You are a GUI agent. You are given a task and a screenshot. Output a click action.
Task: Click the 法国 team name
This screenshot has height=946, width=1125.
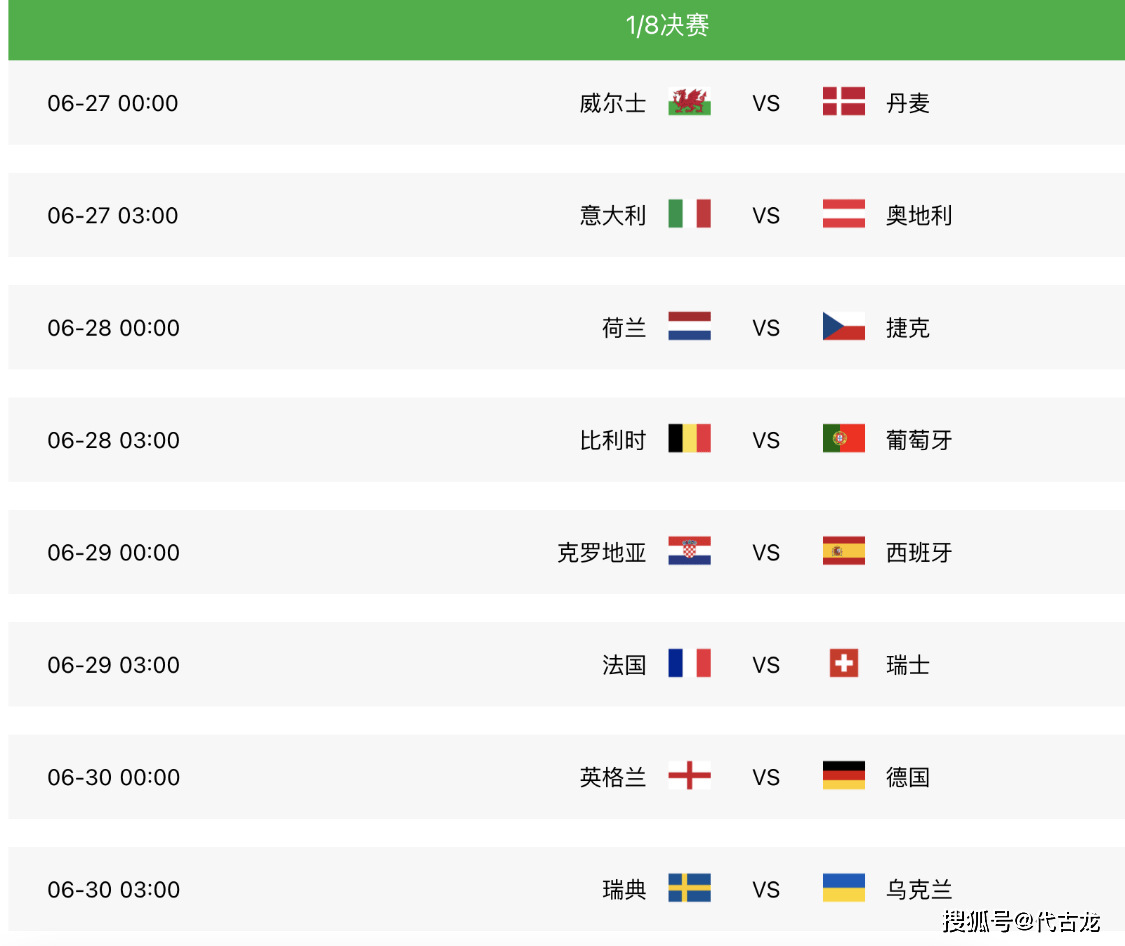point(624,665)
